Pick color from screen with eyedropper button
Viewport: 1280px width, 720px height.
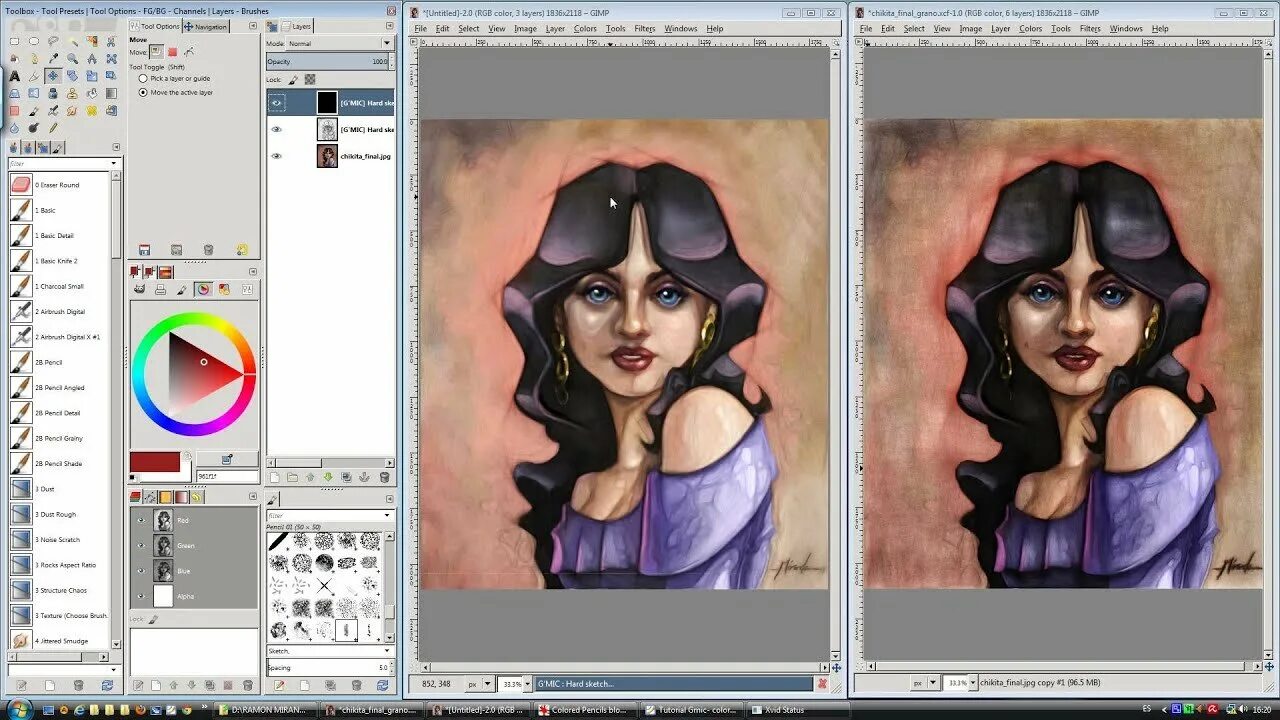227,459
